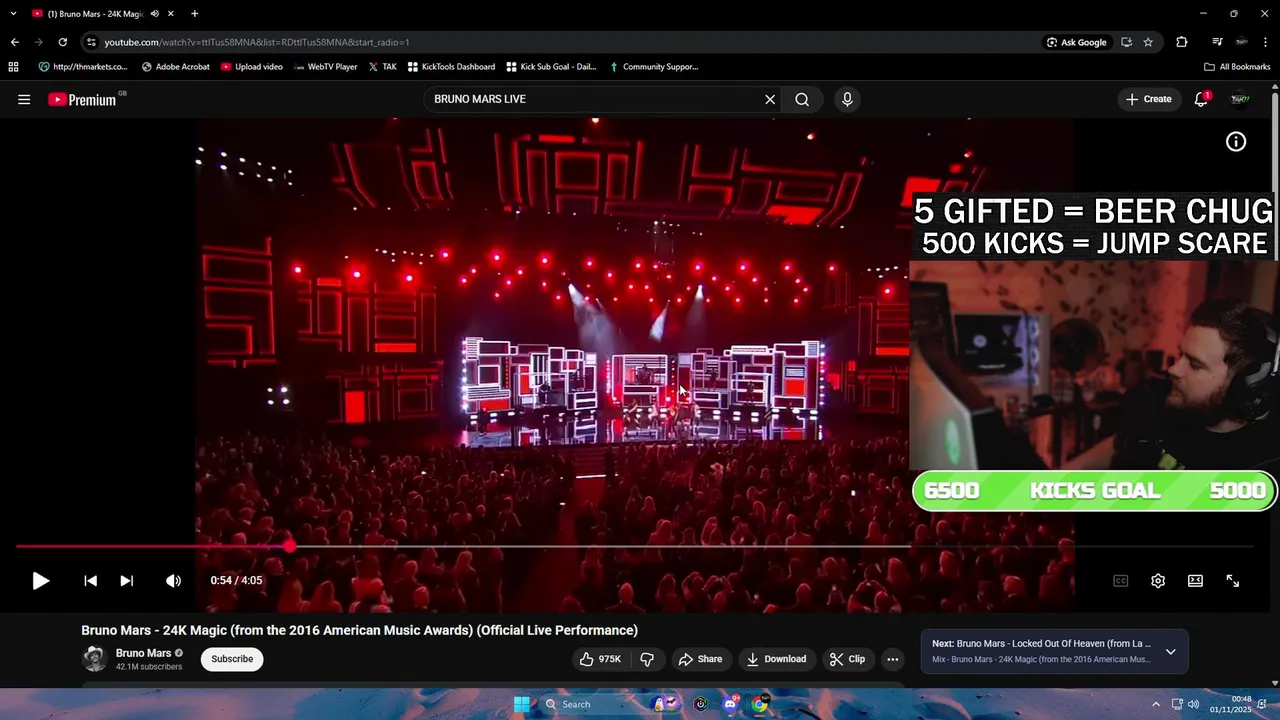Screen dimensions: 1280x720
Task: Subscribe to Bruno Mars channel
Action: click(x=232, y=659)
